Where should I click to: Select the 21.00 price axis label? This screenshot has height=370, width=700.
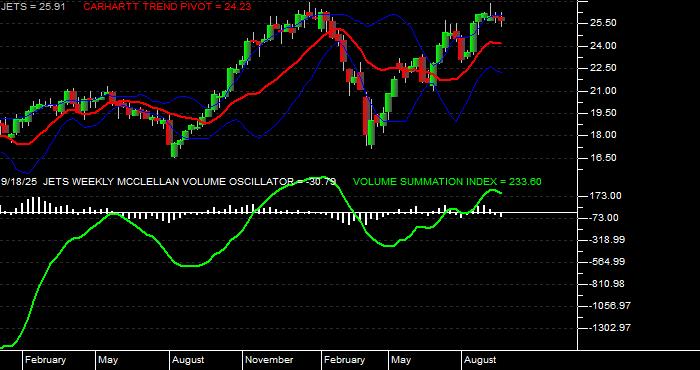coord(604,91)
